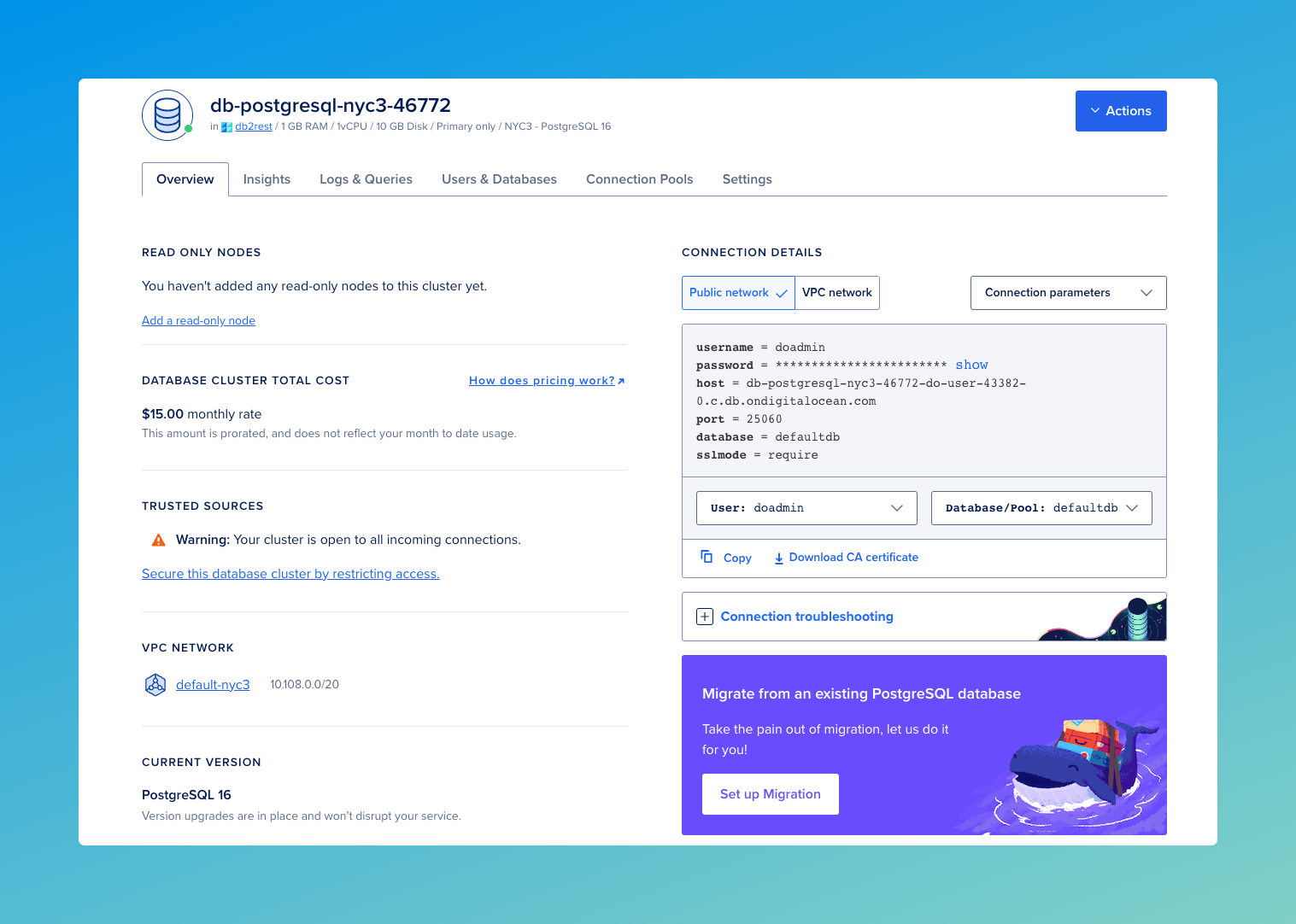The image size is (1296, 924).
Task: Show the hidden password
Action: (x=971, y=365)
